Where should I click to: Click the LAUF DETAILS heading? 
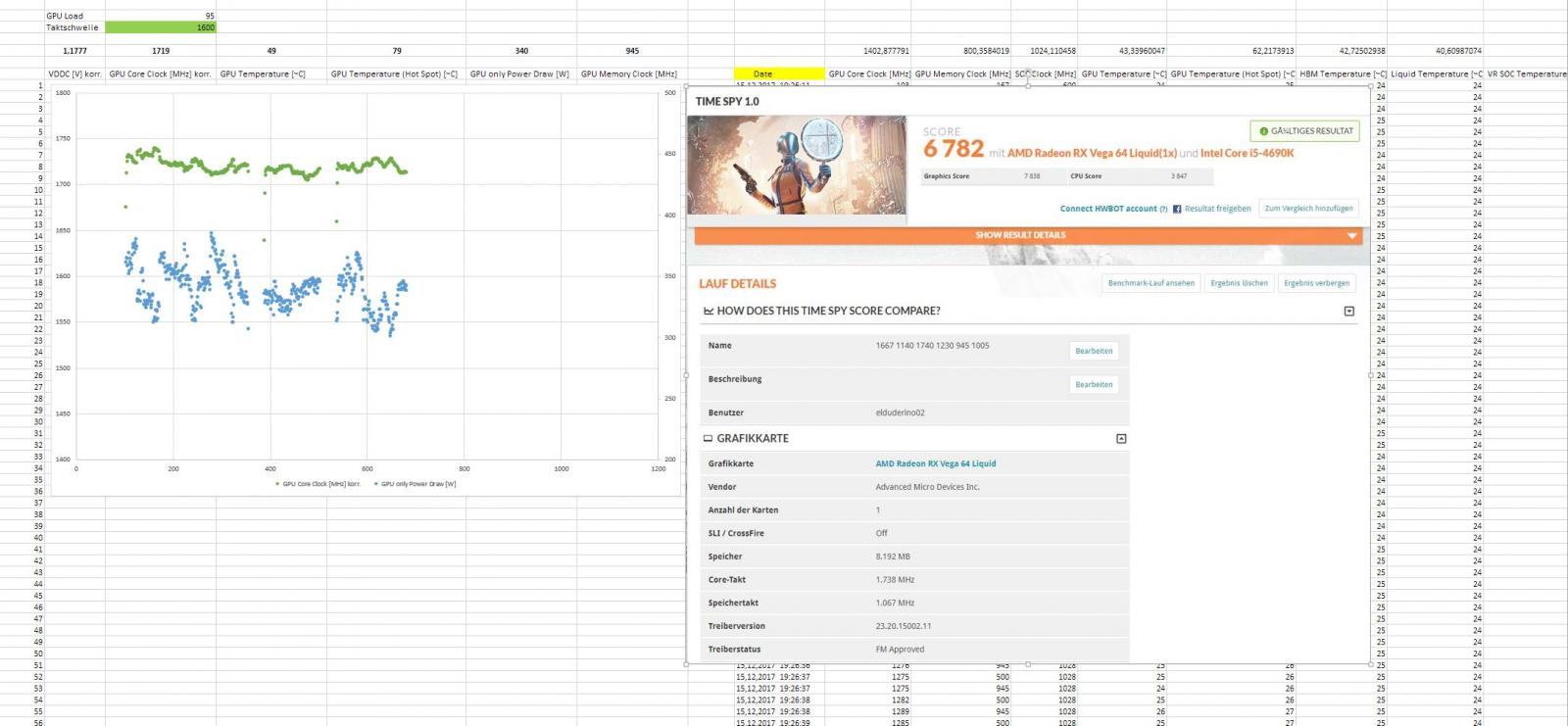[737, 284]
